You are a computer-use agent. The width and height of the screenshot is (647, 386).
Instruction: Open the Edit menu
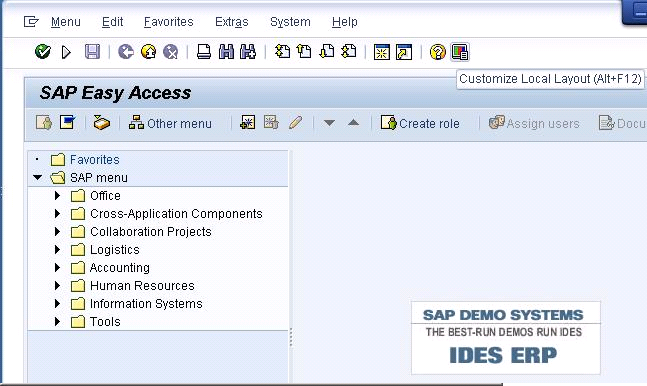pyautogui.click(x=112, y=22)
